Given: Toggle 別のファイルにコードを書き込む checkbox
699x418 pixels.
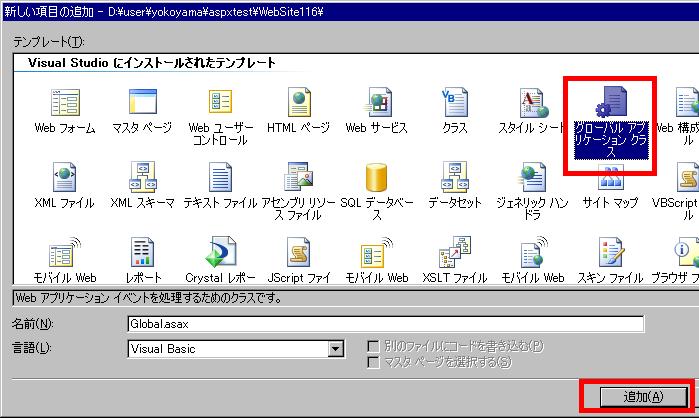Looking at the screenshot, I should (373, 346).
